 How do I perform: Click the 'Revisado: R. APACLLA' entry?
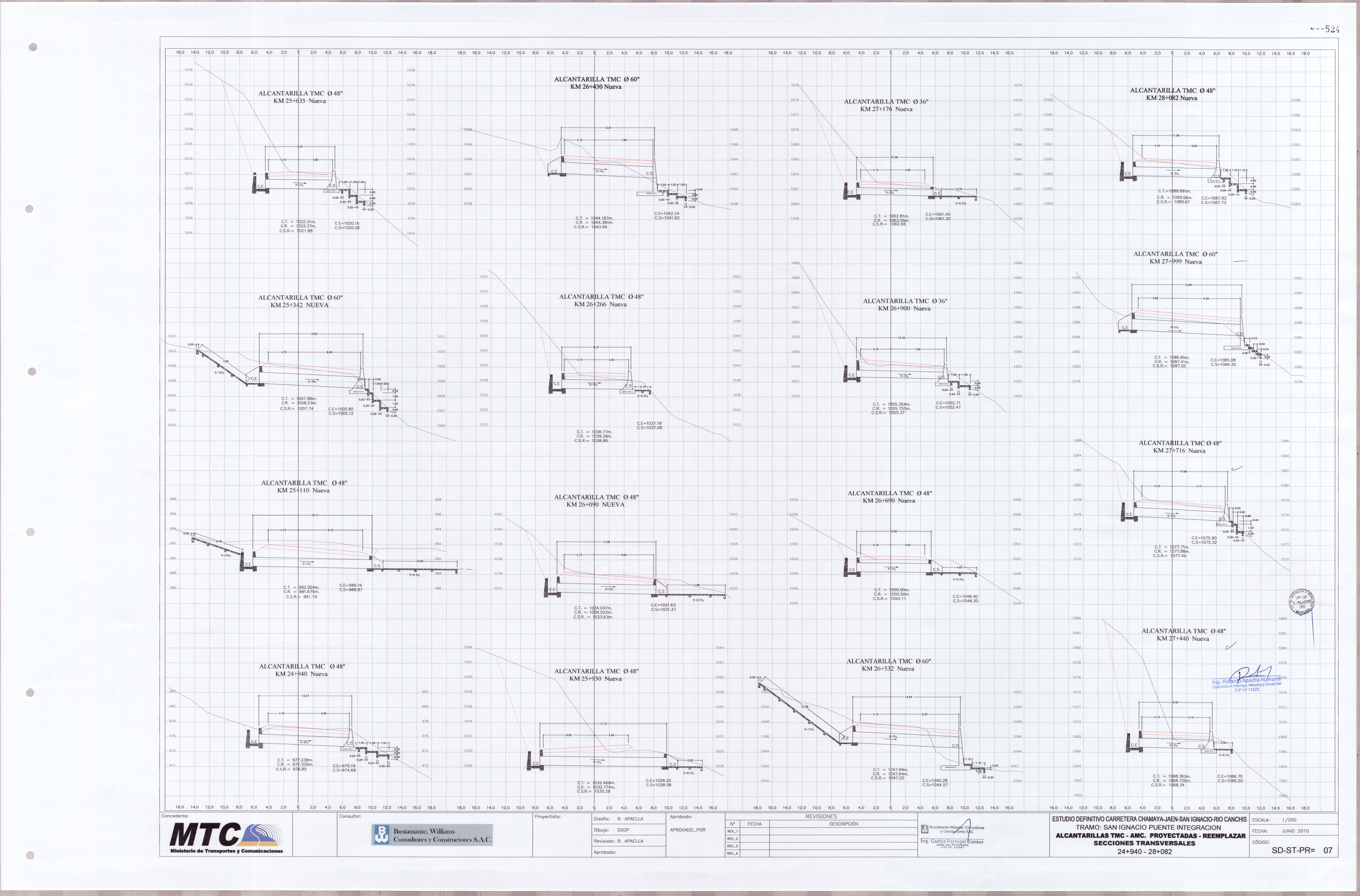[619, 841]
